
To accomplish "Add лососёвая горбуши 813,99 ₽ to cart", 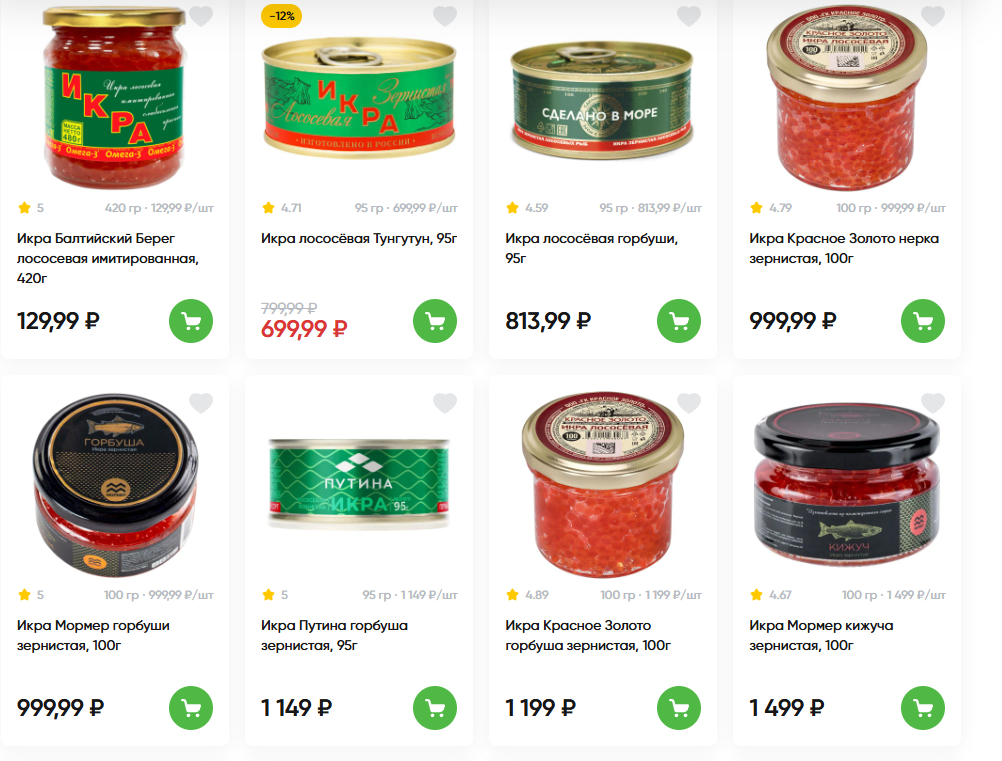I will point(679,321).
